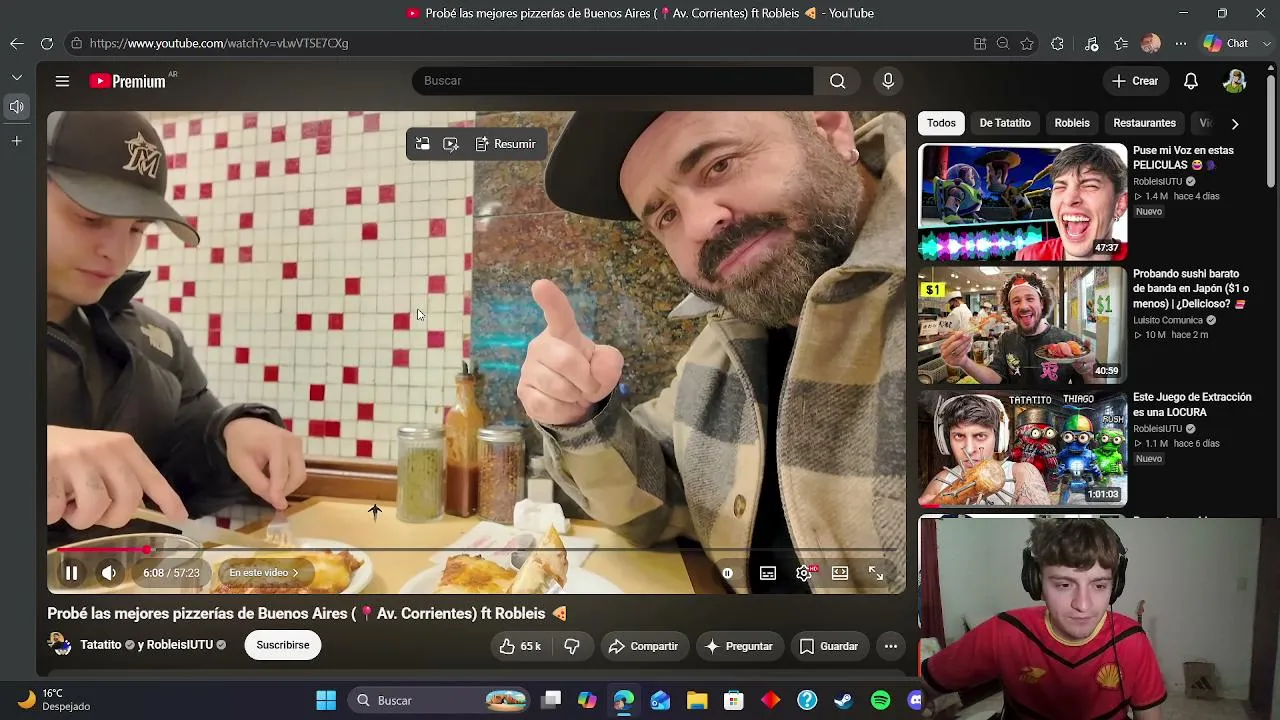Select the 'De Tatatito' filter chip
The height and width of the screenshot is (720, 1280).
(1005, 123)
